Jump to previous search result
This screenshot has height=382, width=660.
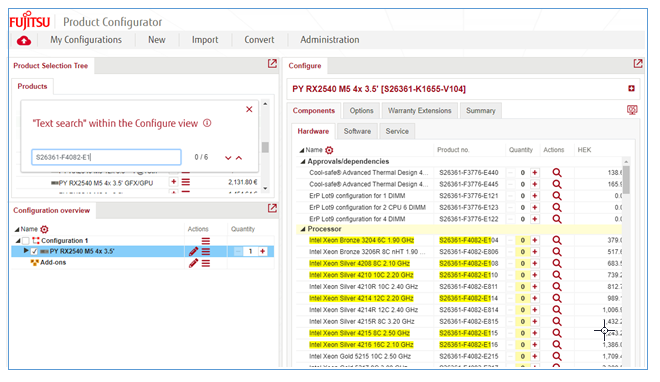239,158
